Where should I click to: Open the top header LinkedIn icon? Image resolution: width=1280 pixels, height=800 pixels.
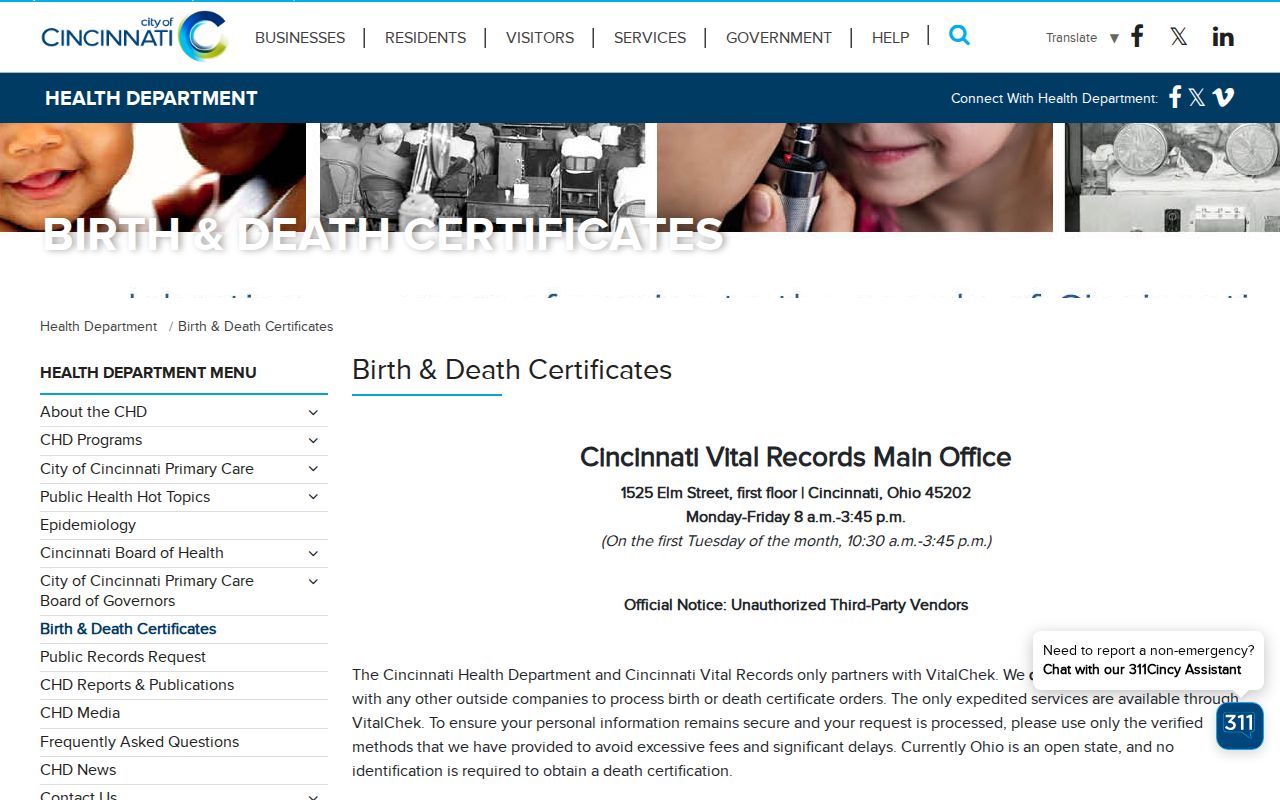coord(1223,37)
